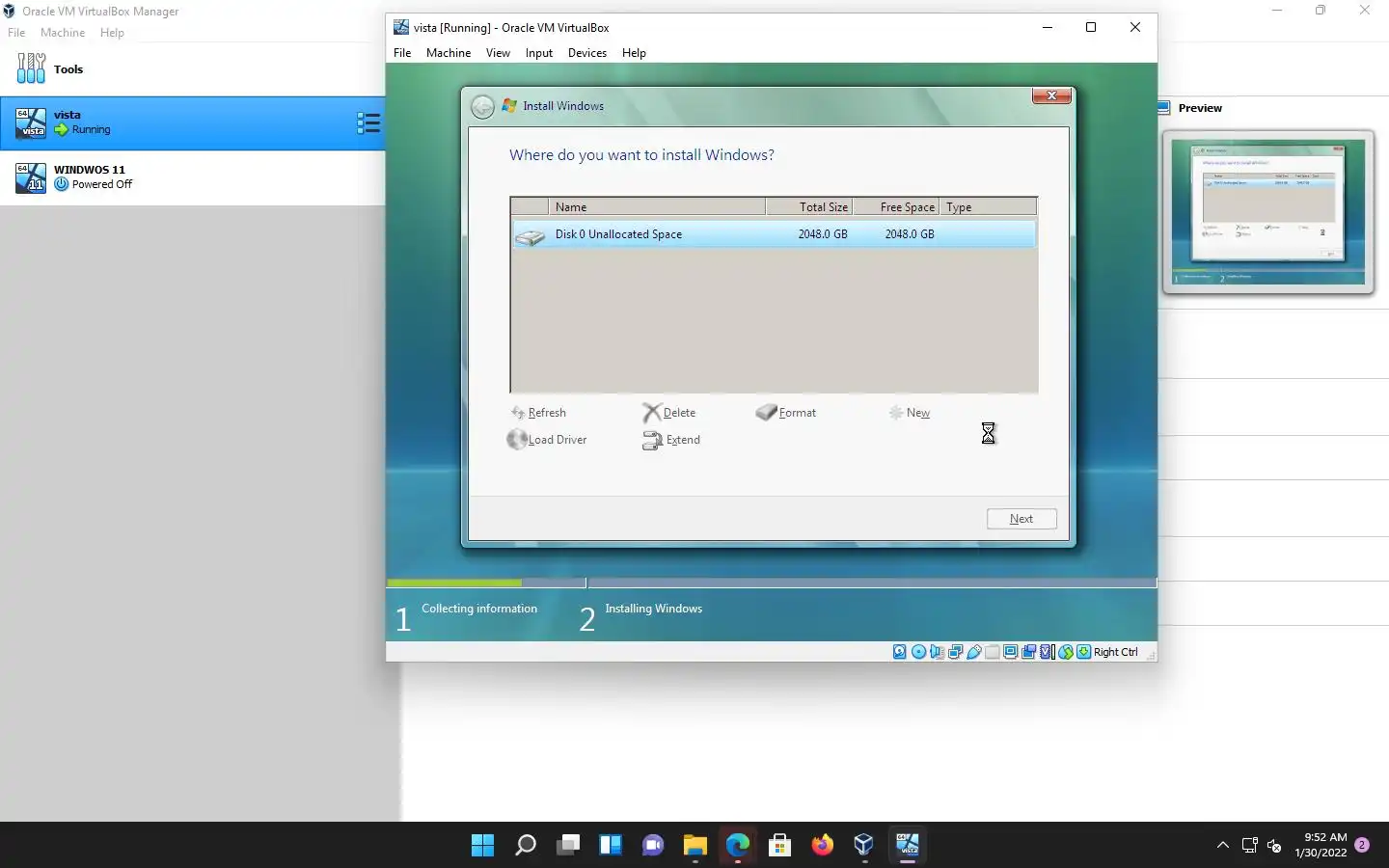
Task: Click the Format option
Action: tap(785, 413)
